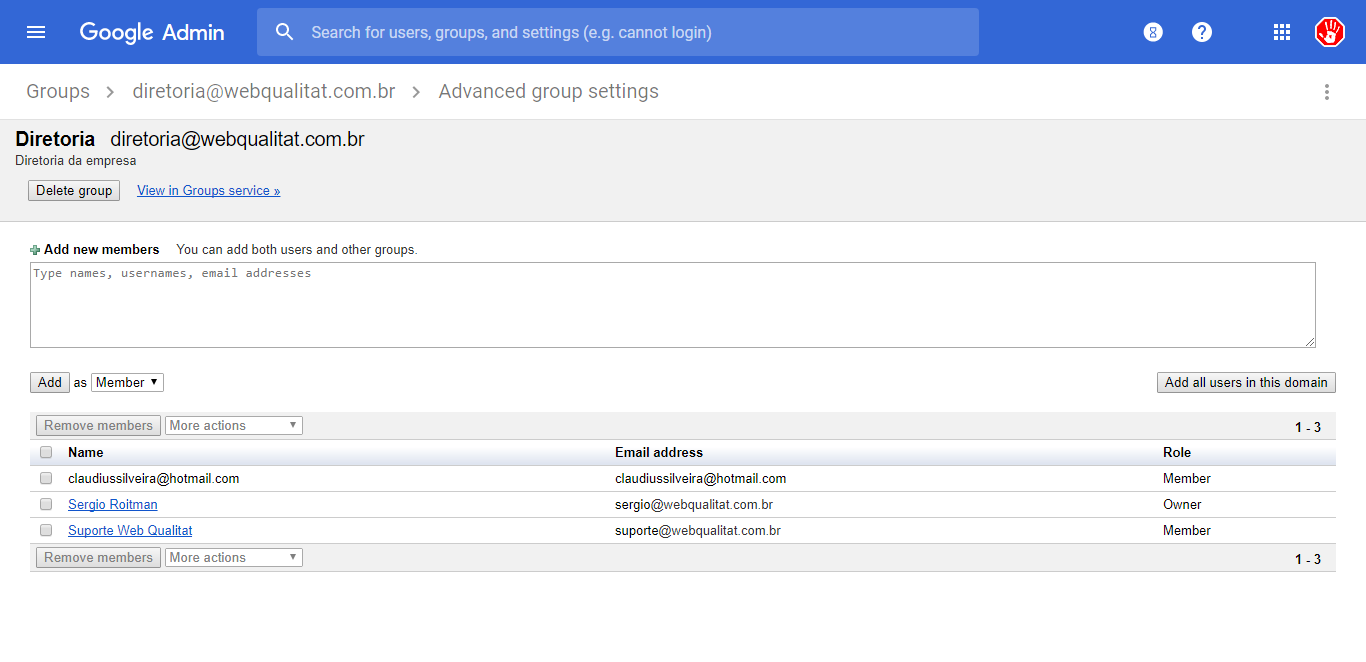The height and width of the screenshot is (662, 1366).
Task: Select the Sergio Roitman row checkbox
Action: pyautogui.click(x=46, y=504)
